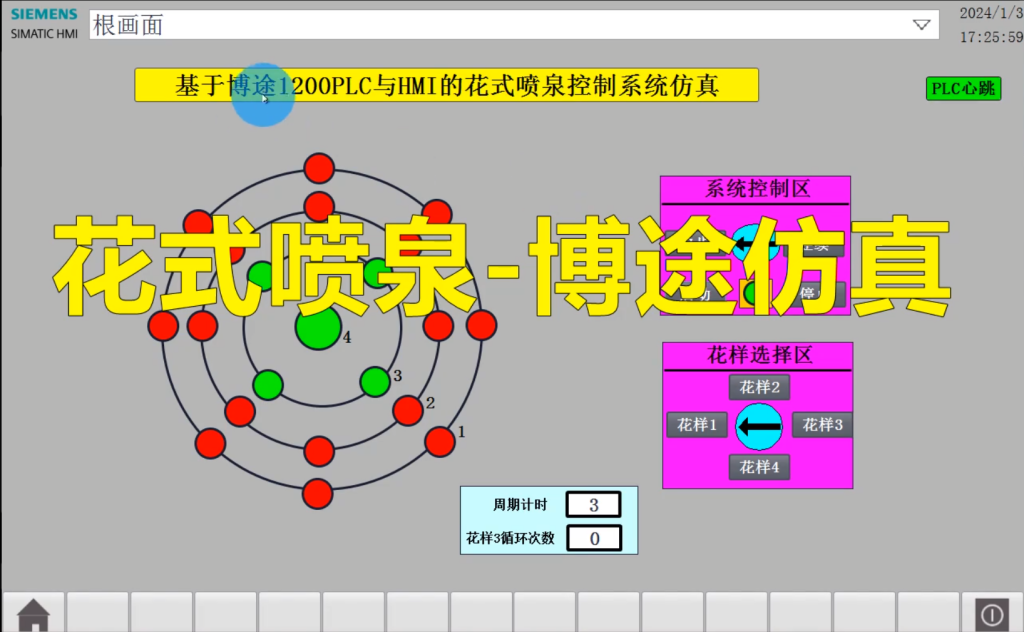Click the PLC心跳 heartbeat indicator

tap(961, 88)
